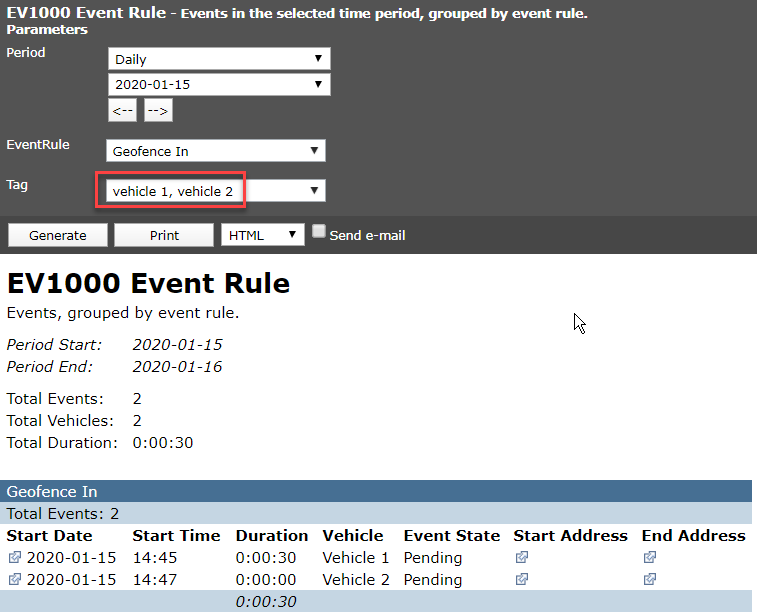This screenshot has height=616, width=757.
Task: Open the EventRule dropdown showing Geofence In
Action: 216,151
